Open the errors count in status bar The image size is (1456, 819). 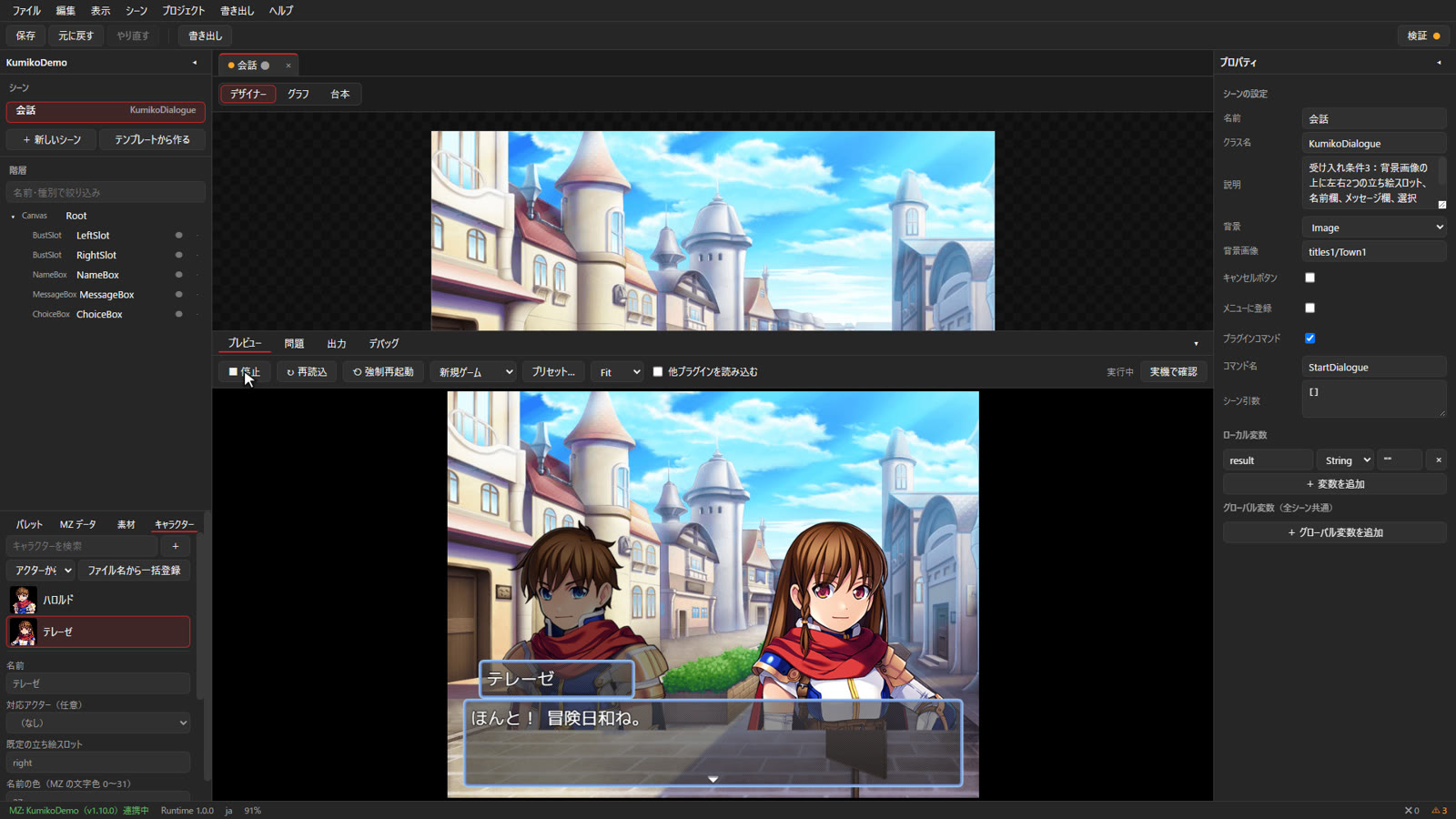coord(1411,811)
